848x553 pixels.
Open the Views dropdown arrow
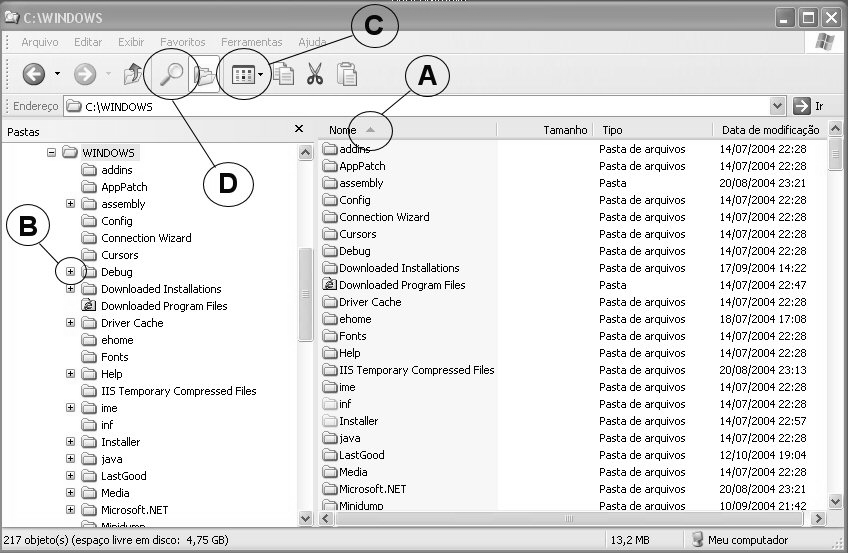[261, 75]
